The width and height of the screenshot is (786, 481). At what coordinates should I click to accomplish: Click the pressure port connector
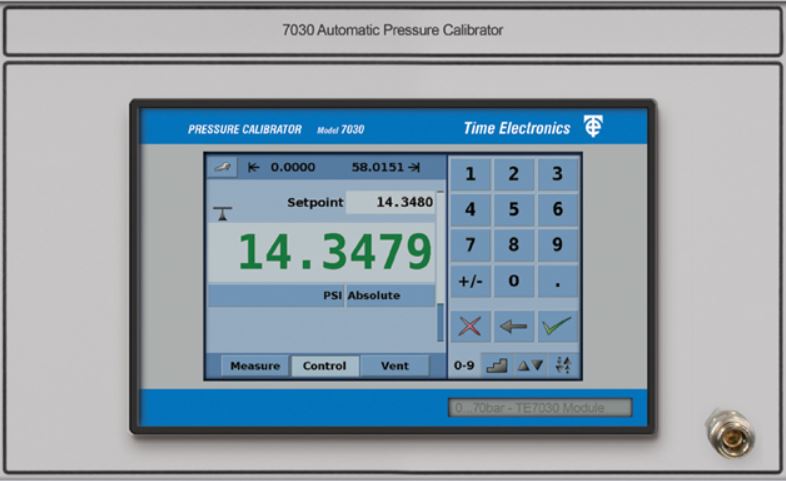pos(730,434)
